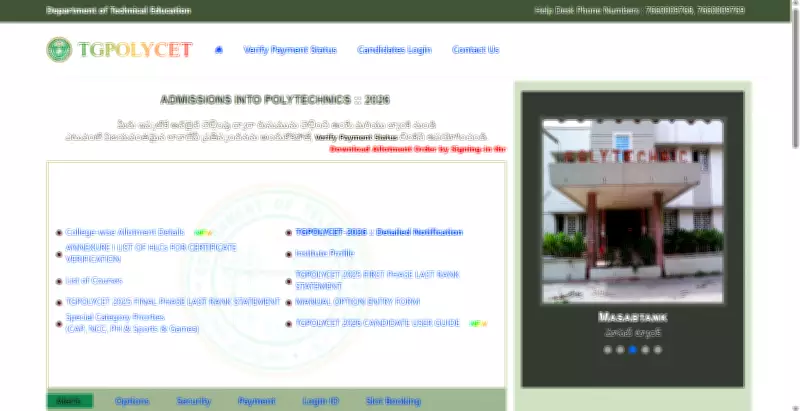Image resolution: width=800 pixels, height=411 pixels.
Task: Open Contact Us page
Action: [476, 50]
